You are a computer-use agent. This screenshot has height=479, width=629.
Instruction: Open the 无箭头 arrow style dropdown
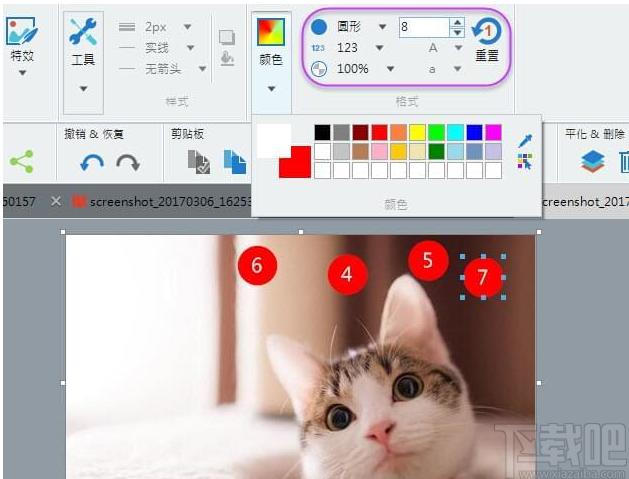(203, 69)
